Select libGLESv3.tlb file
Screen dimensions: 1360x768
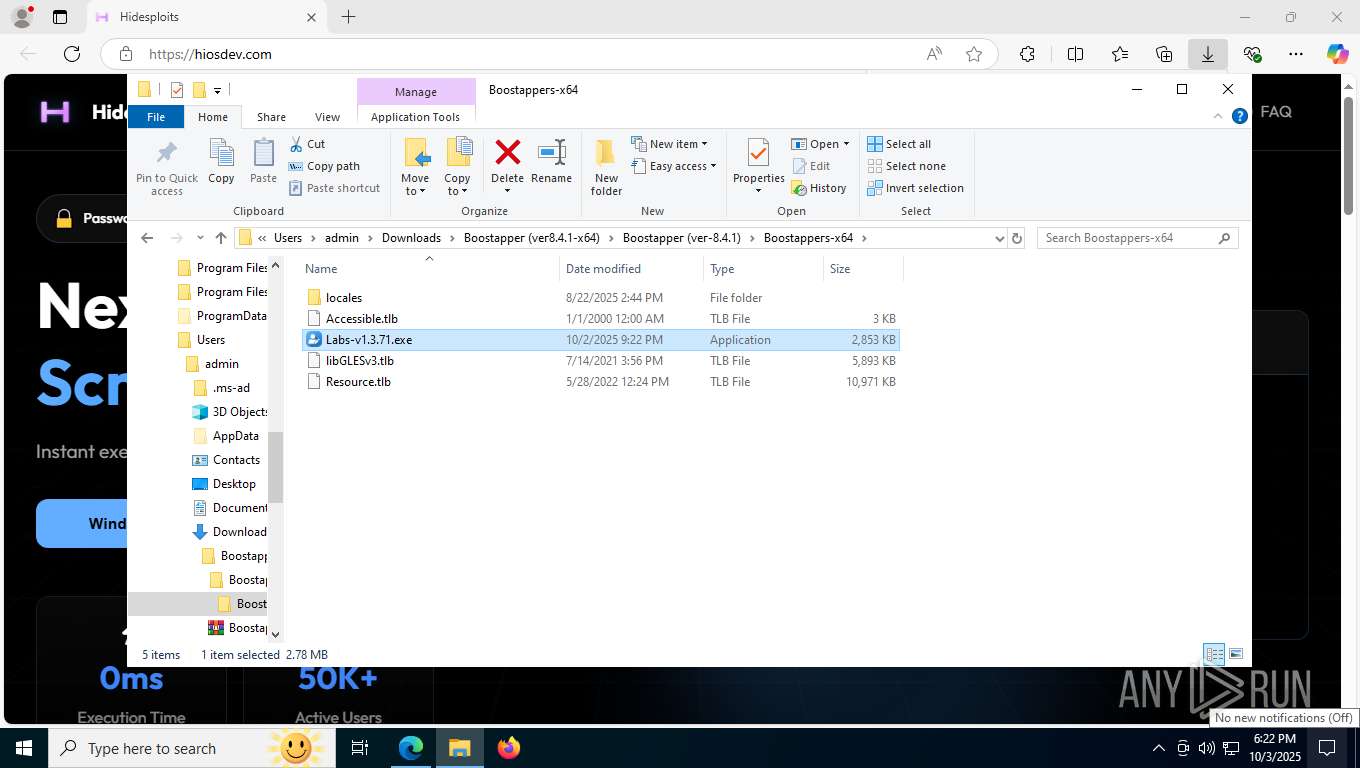click(x=600, y=361)
